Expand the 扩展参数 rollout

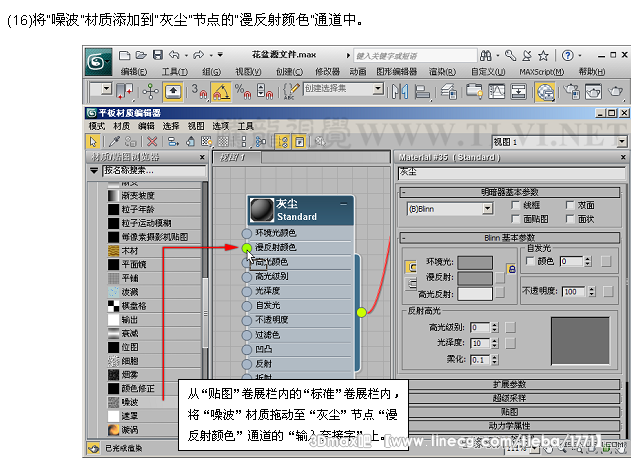[x=511, y=384]
